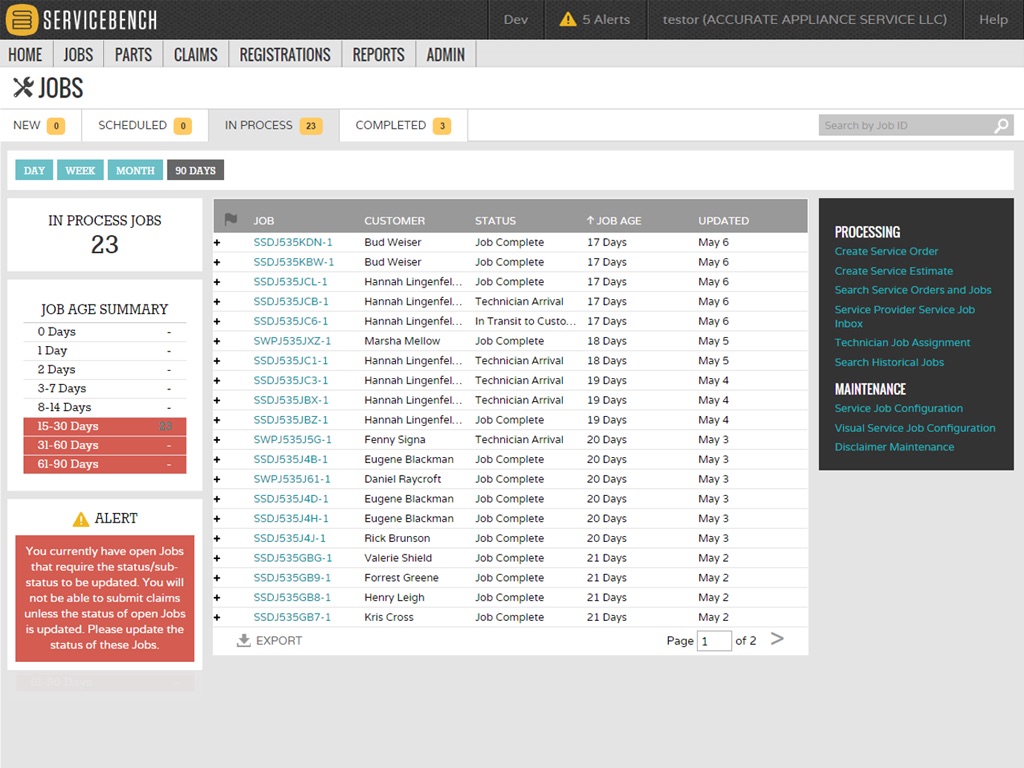
Task: Expand the SSDJ535GB7-1 job row
Action: 217,617
